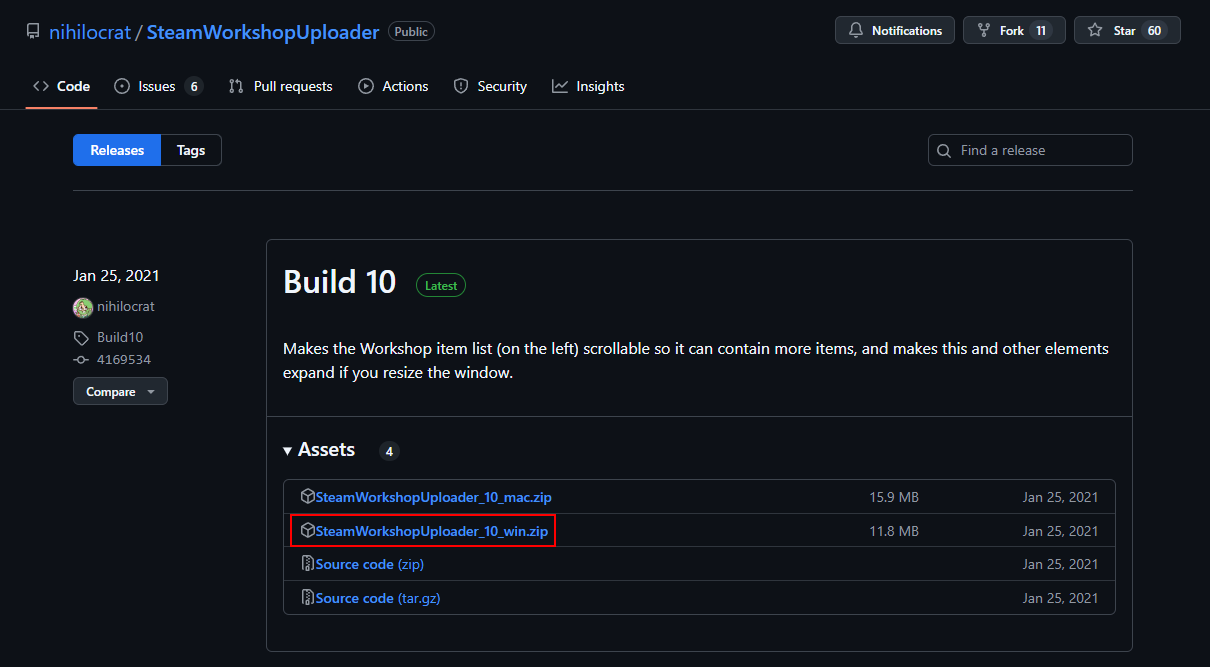Viewport: 1210px width, 667px height.
Task: Click the commit icon next to 4169534
Action: click(81, 359)
